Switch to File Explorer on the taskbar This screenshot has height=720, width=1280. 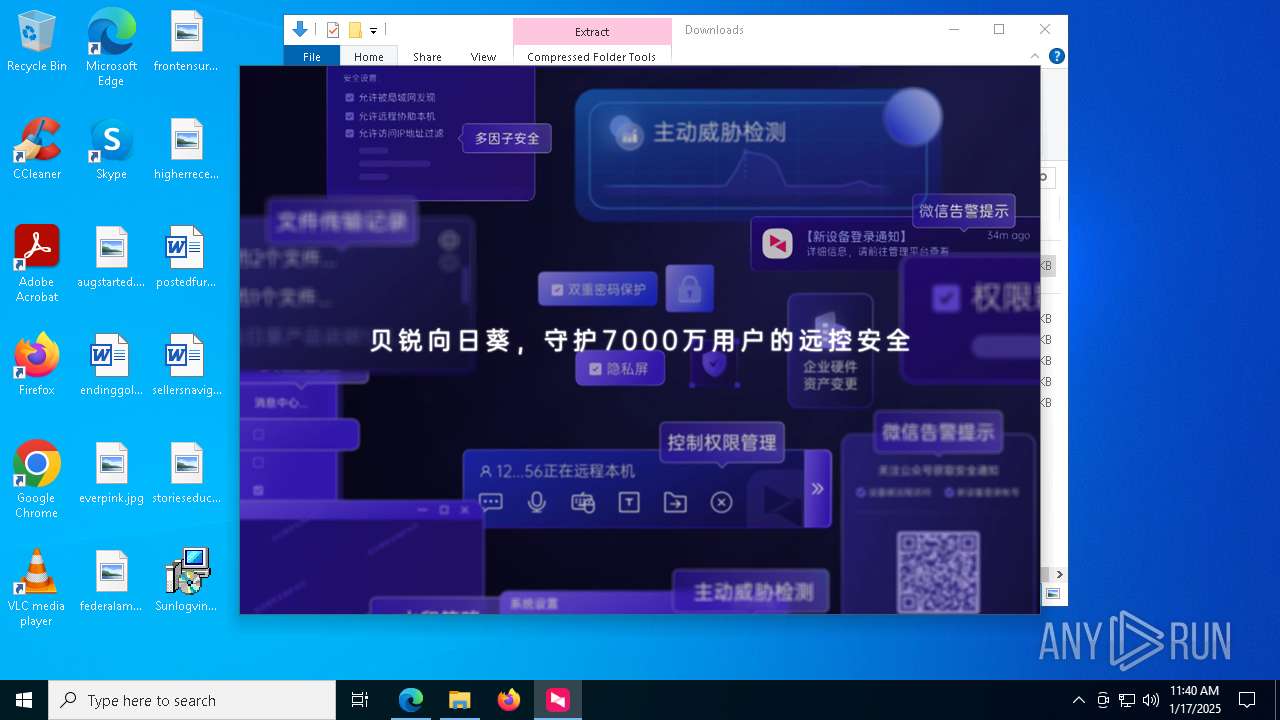pos(459,700)
